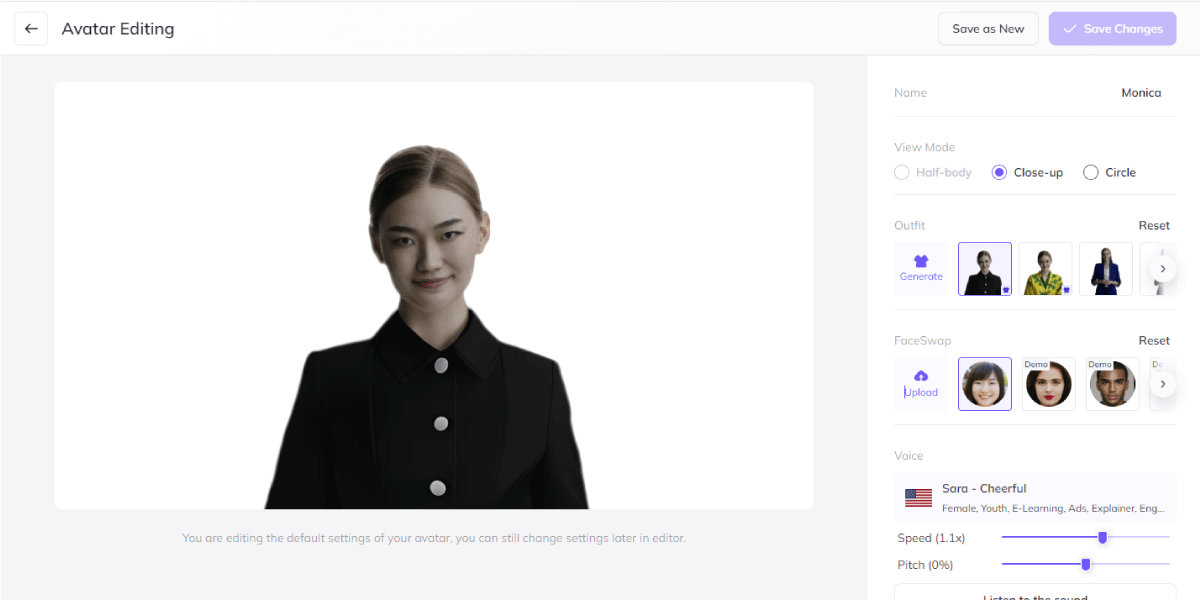
Task: Adjust the Pitch slider handle
Action: pyautogui.click(x=1085, y=565)
